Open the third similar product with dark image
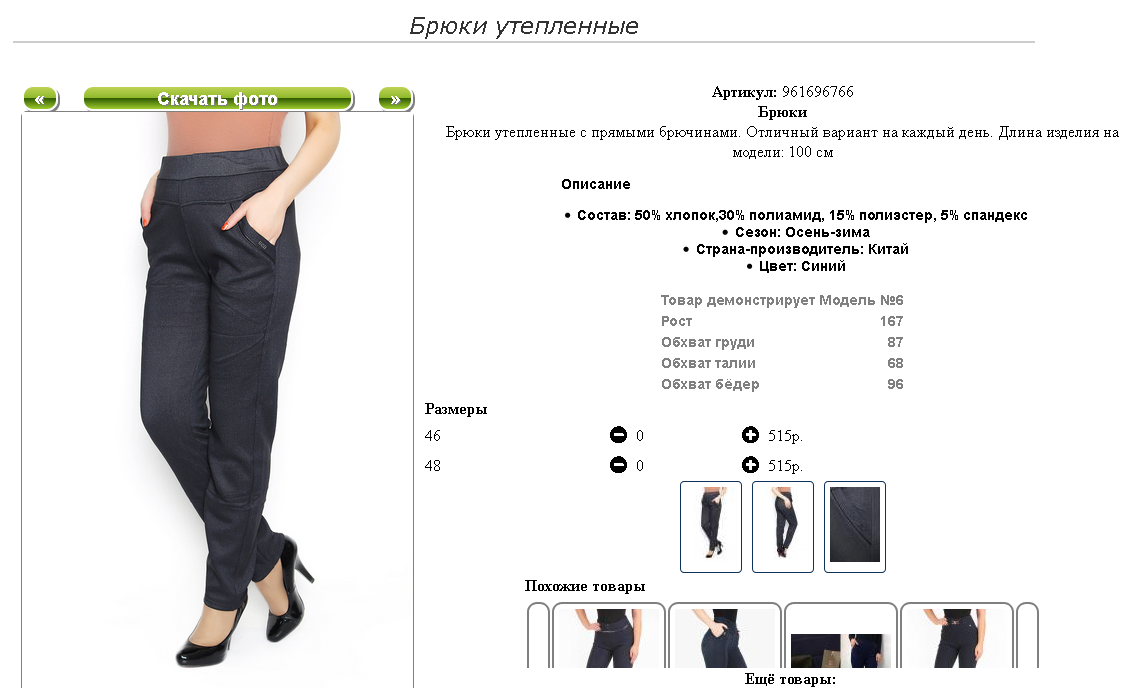The width and height of the screenshot is (1134, 688). tap(840, 635)
